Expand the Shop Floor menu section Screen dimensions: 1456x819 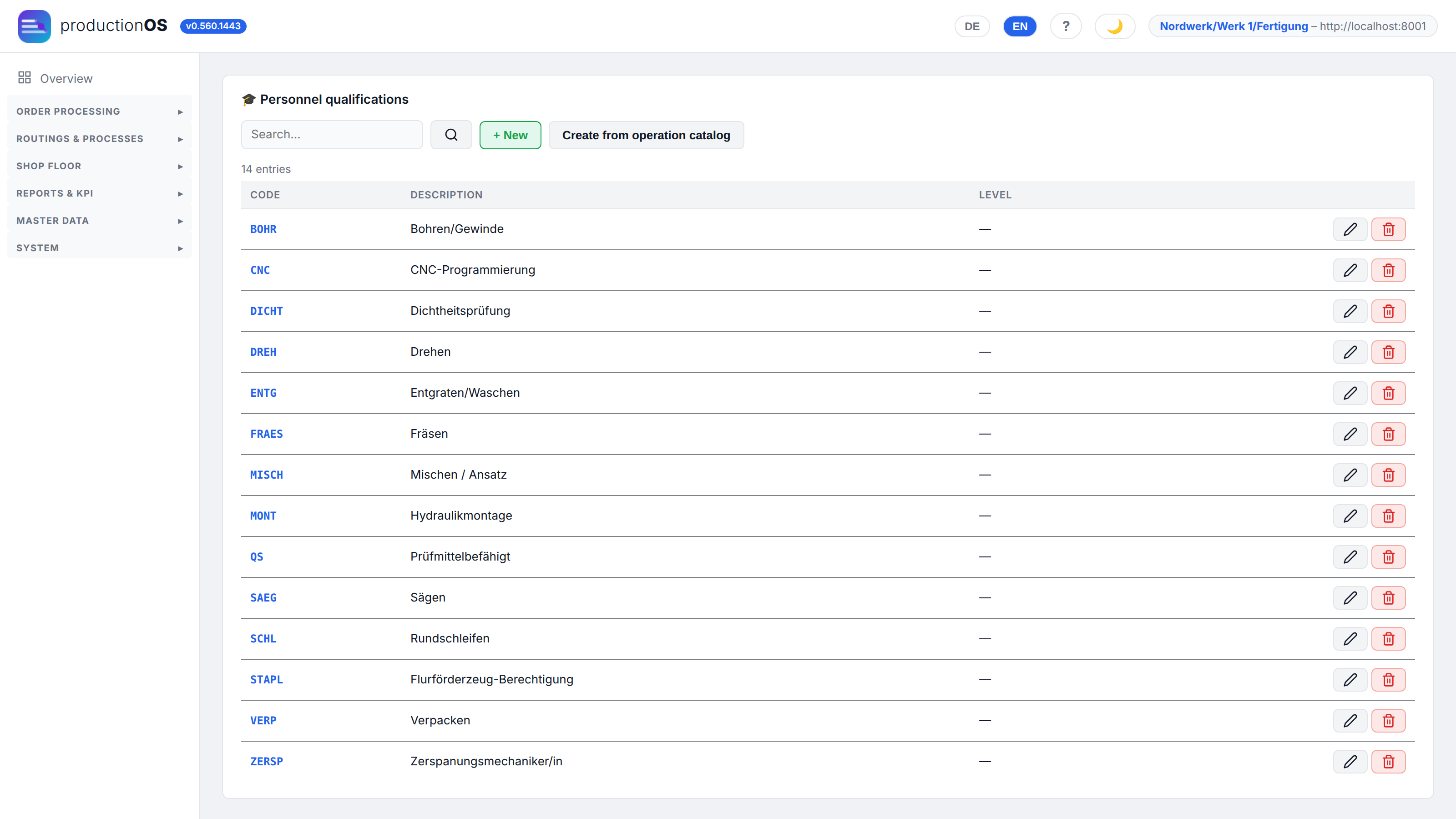pos(100,166)
